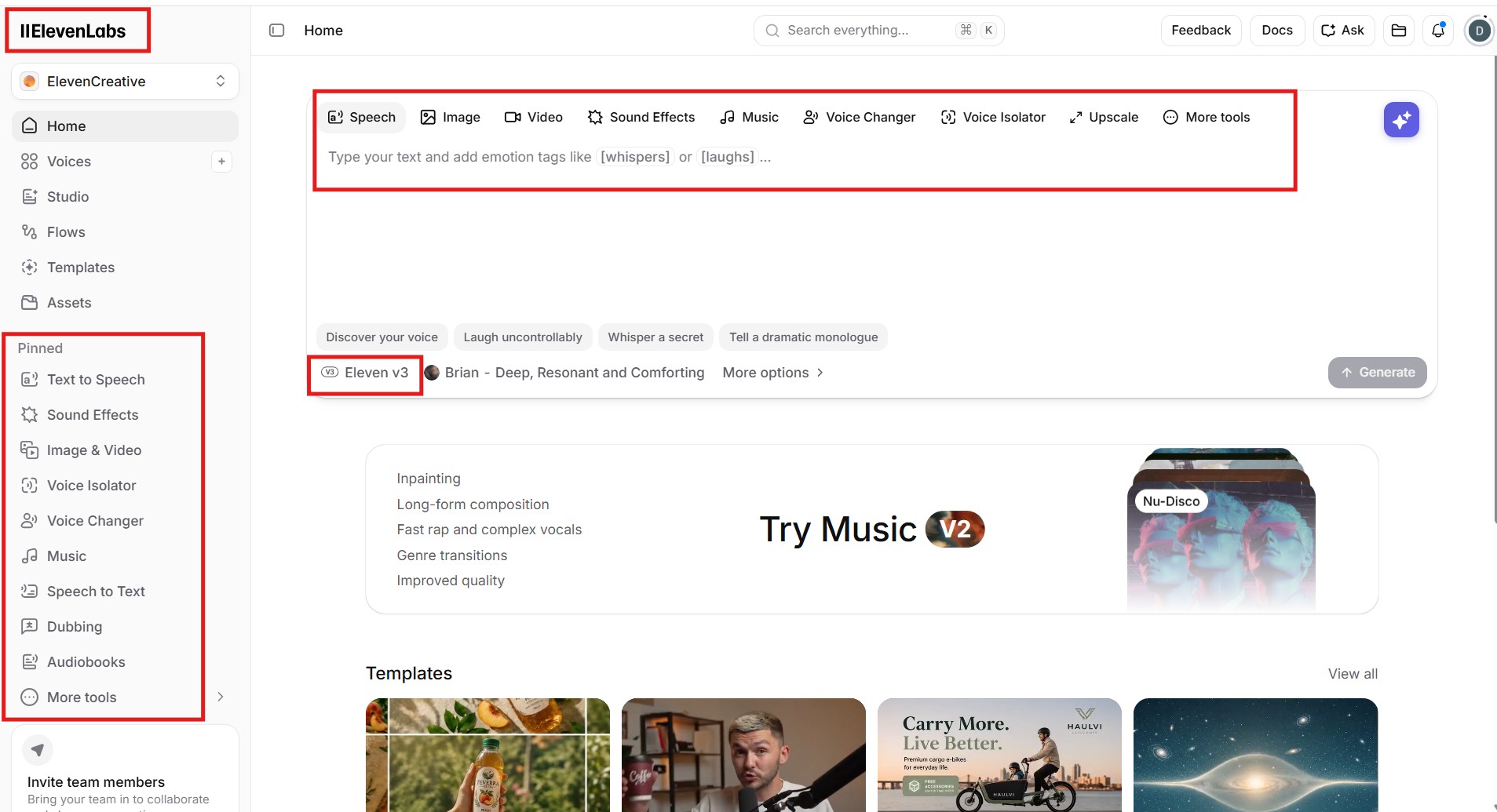Open View all templates link
This screenshot has width=1497, height=812.
(1353, 674)
